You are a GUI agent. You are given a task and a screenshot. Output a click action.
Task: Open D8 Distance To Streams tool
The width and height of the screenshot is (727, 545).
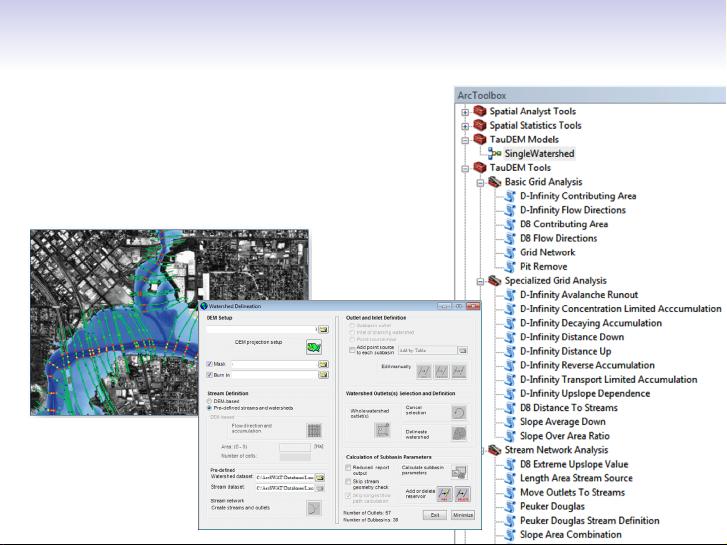click(x=568, y=408)
